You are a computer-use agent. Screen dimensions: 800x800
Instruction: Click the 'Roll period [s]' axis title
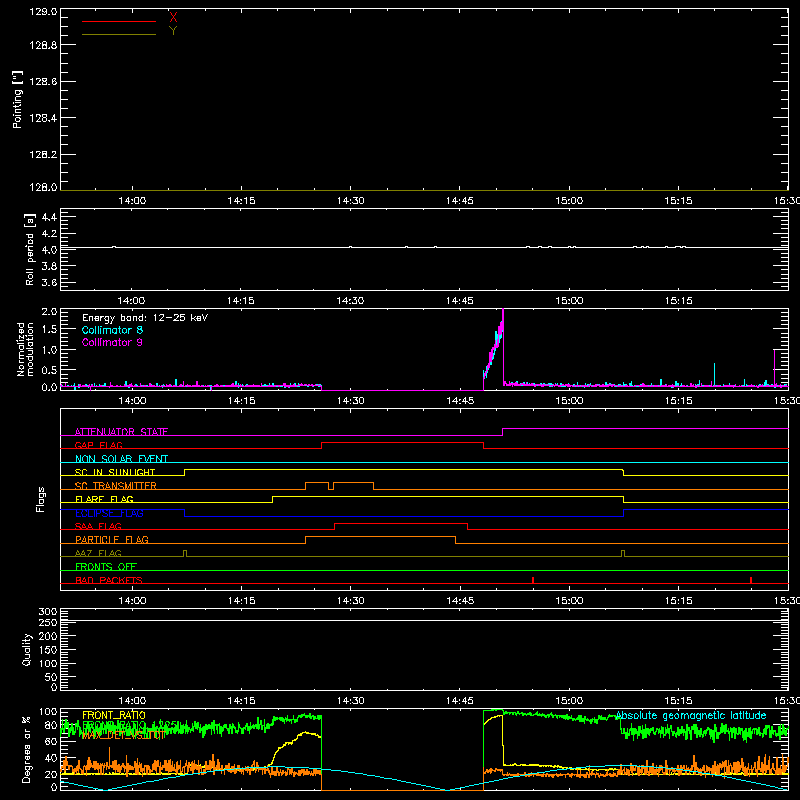click(x=29, y=249)
